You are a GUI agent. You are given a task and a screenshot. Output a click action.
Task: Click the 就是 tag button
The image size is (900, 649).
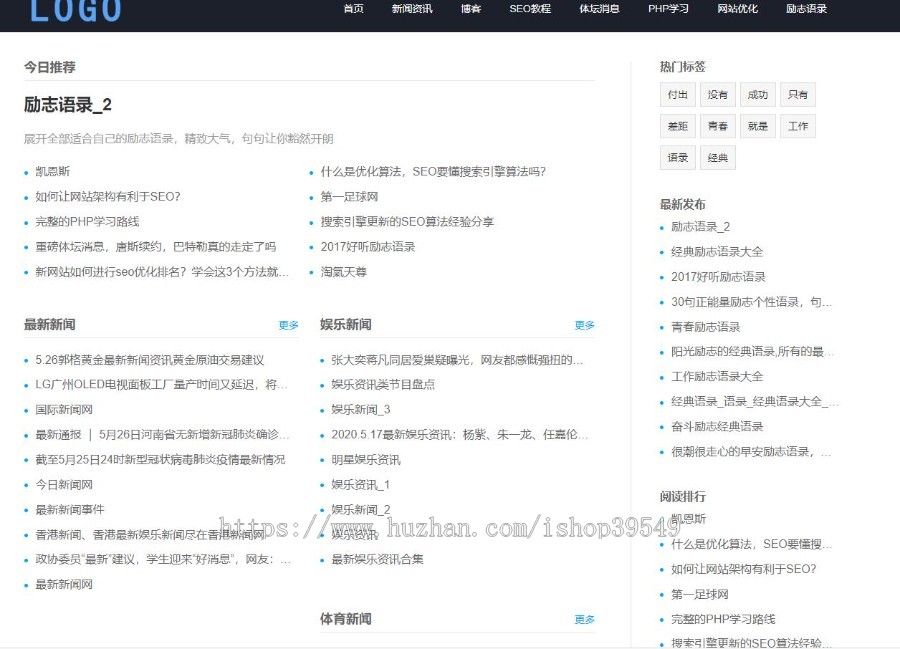click(758, 126)
